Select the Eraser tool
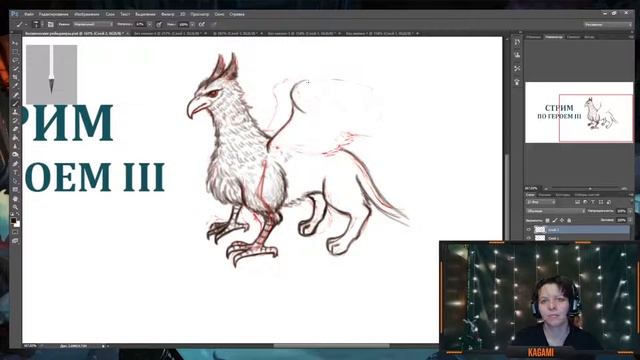This screenshot has width=640, height=360. click(15, 129)
